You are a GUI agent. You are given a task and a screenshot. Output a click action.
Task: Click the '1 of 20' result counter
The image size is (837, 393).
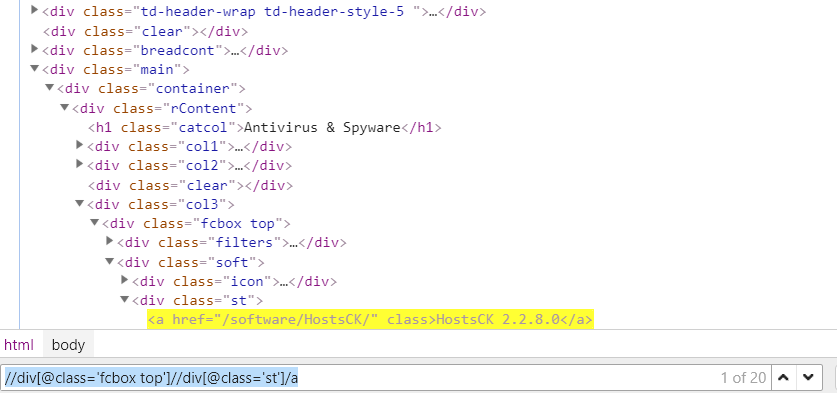(743, 378)
